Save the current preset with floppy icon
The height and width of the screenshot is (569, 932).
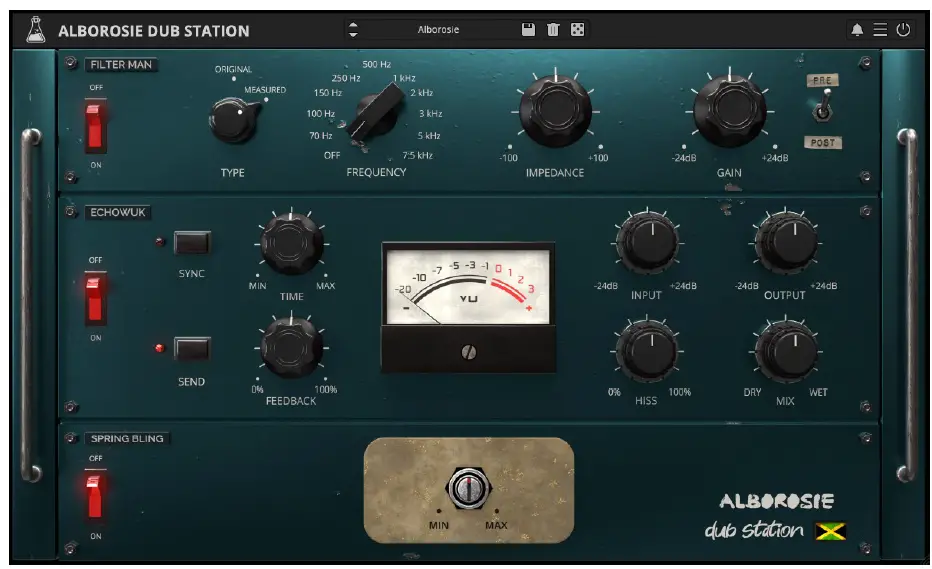[x=528, y=29]
